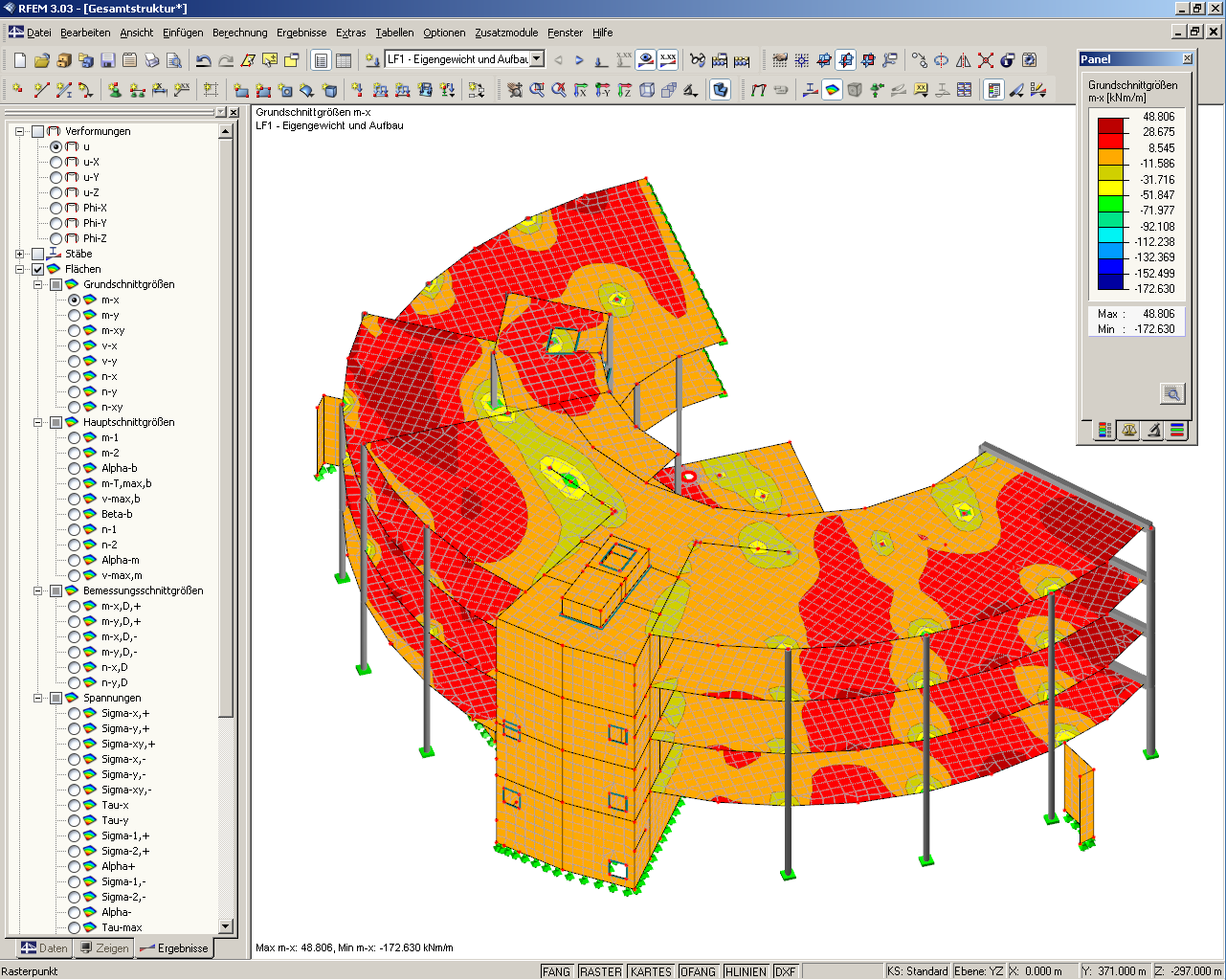This screenshot has height=980, width=1226.
Task: Open the color legend icon in the toolbar
Action: point(992,91)
